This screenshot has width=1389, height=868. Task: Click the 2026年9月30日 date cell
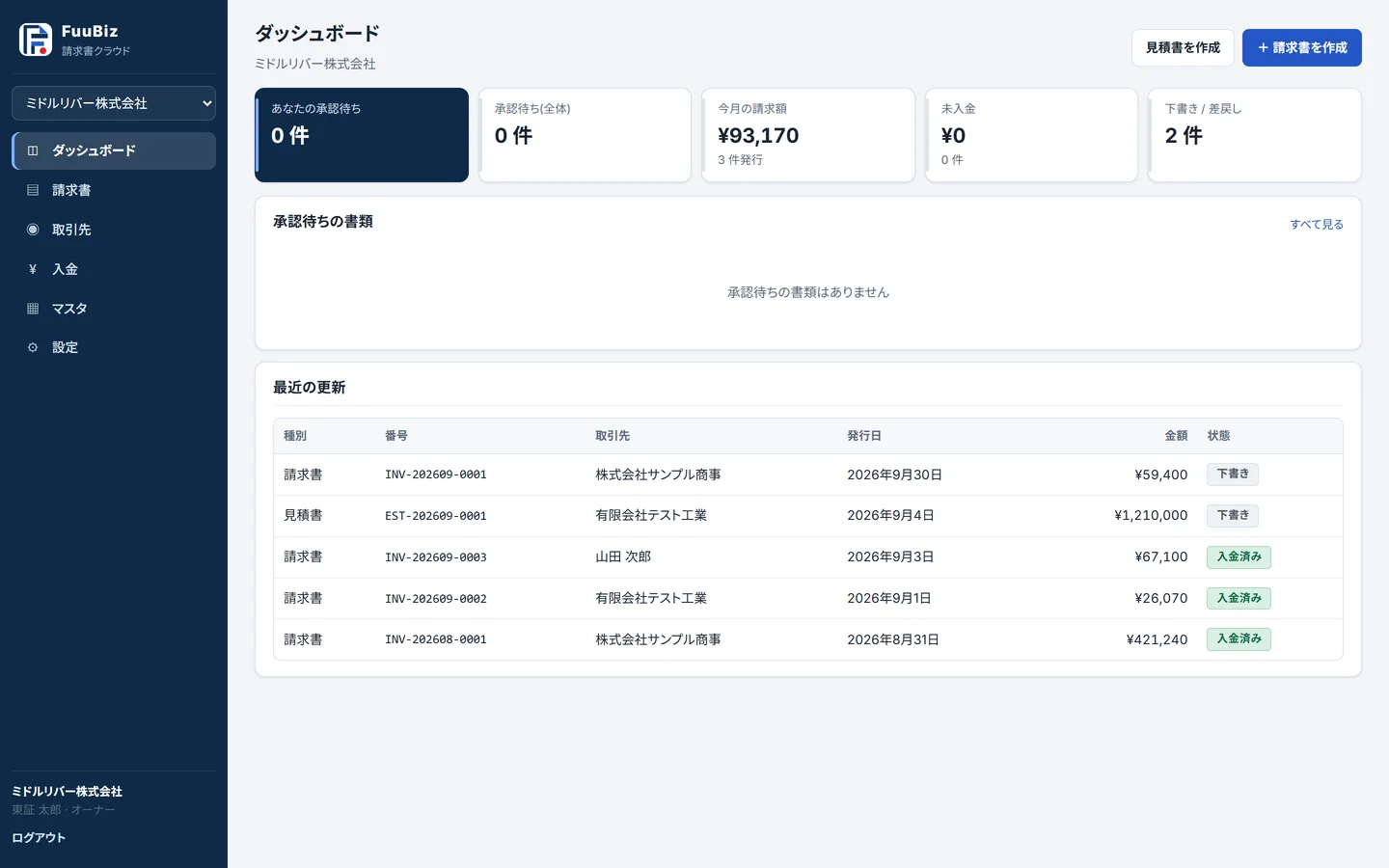(894, 475)
